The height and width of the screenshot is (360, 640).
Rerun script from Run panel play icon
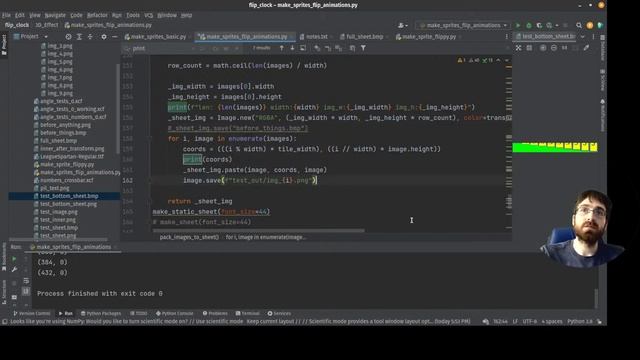pos(14,259)
